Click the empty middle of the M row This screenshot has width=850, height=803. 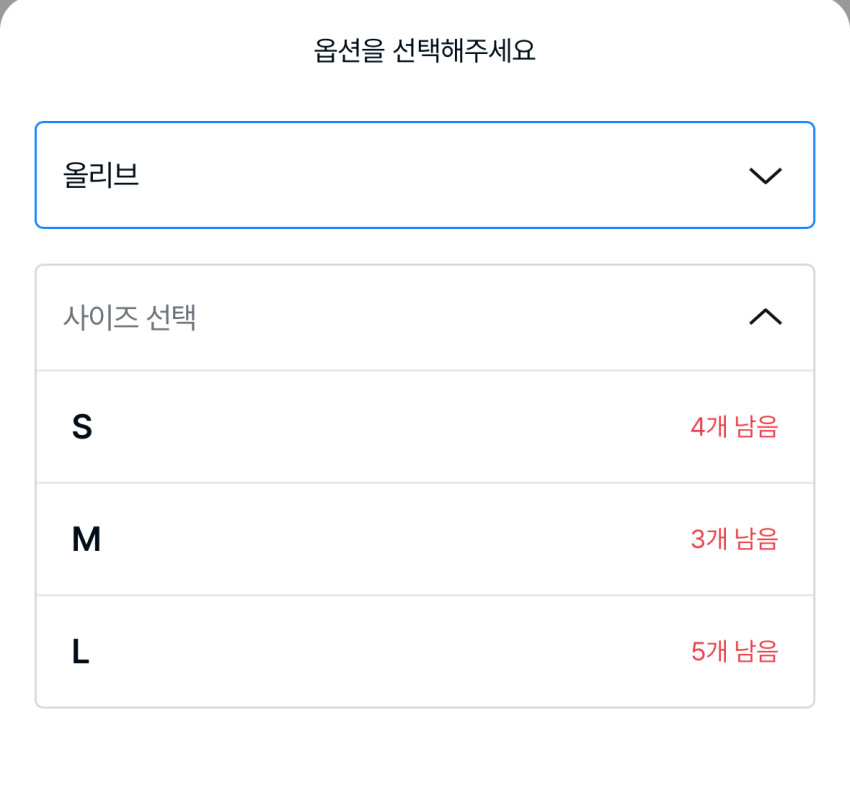pyautogui.click(x=400, y=540)
